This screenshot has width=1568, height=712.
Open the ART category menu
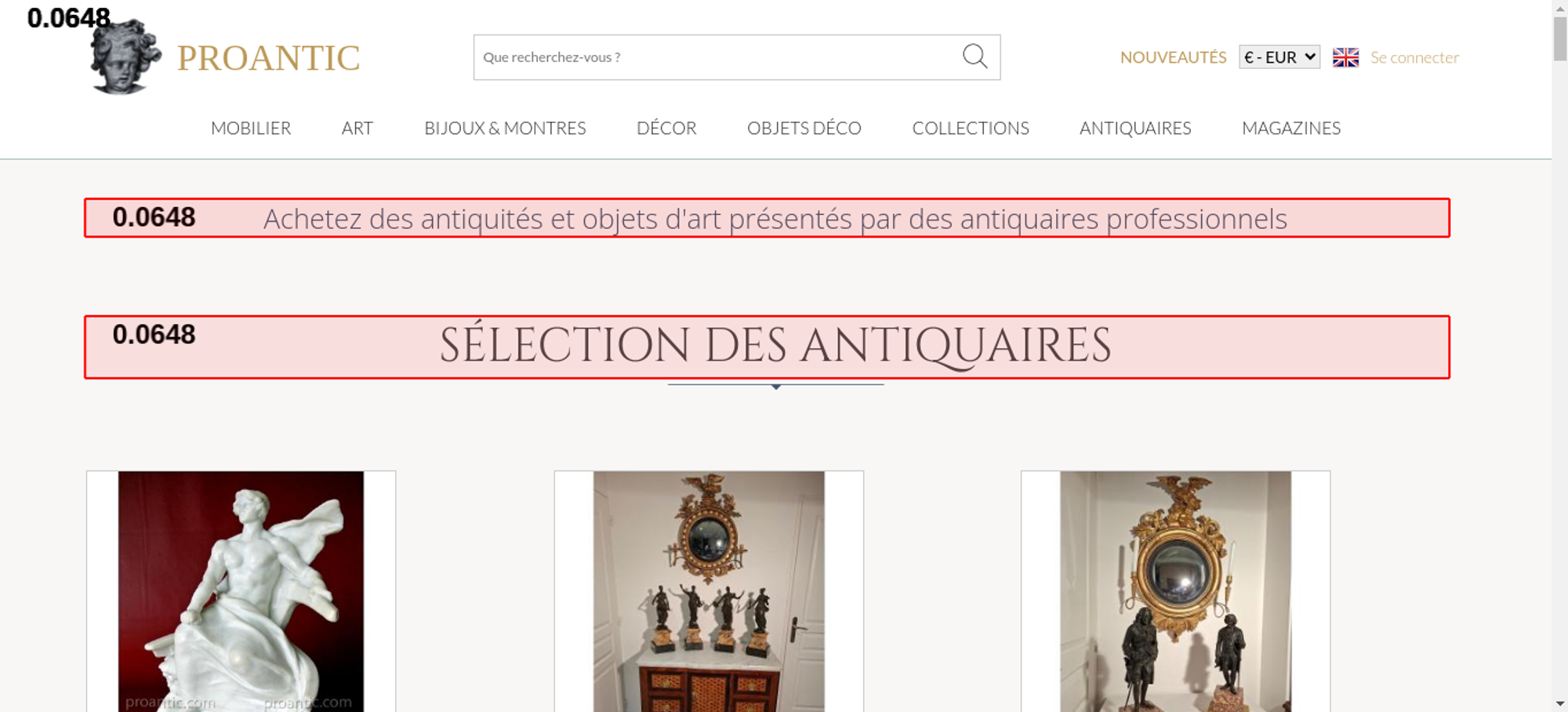point(358,128)
